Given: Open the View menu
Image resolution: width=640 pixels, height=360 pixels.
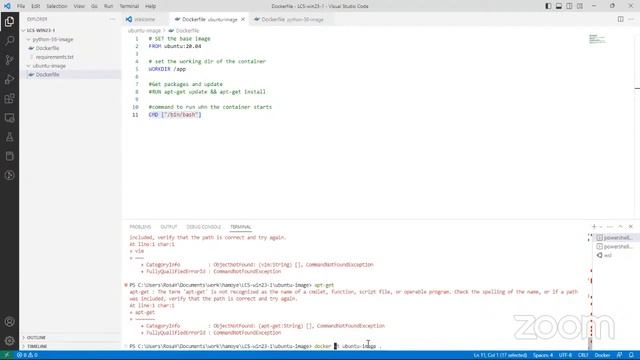Looking at the screenshot, I should [x=79, y=6].
